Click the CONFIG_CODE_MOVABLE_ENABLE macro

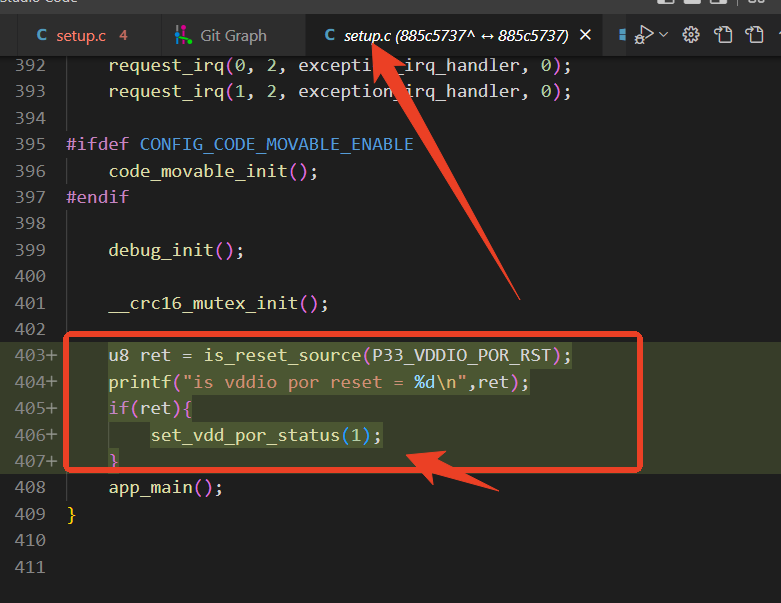276,144
